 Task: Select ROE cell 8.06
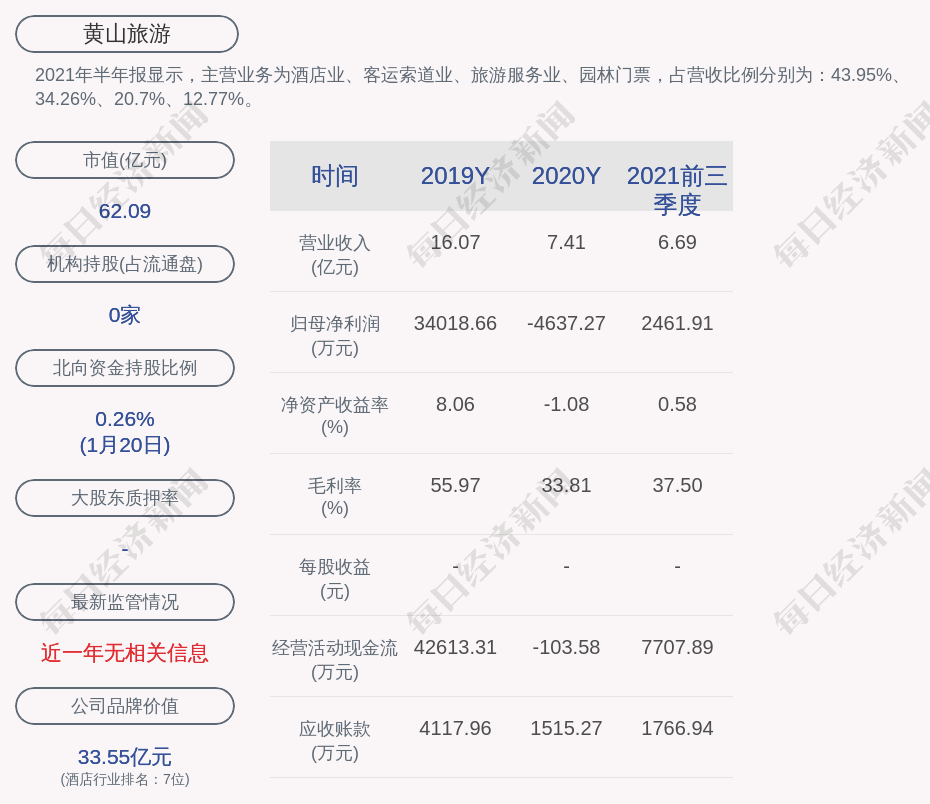455,404
